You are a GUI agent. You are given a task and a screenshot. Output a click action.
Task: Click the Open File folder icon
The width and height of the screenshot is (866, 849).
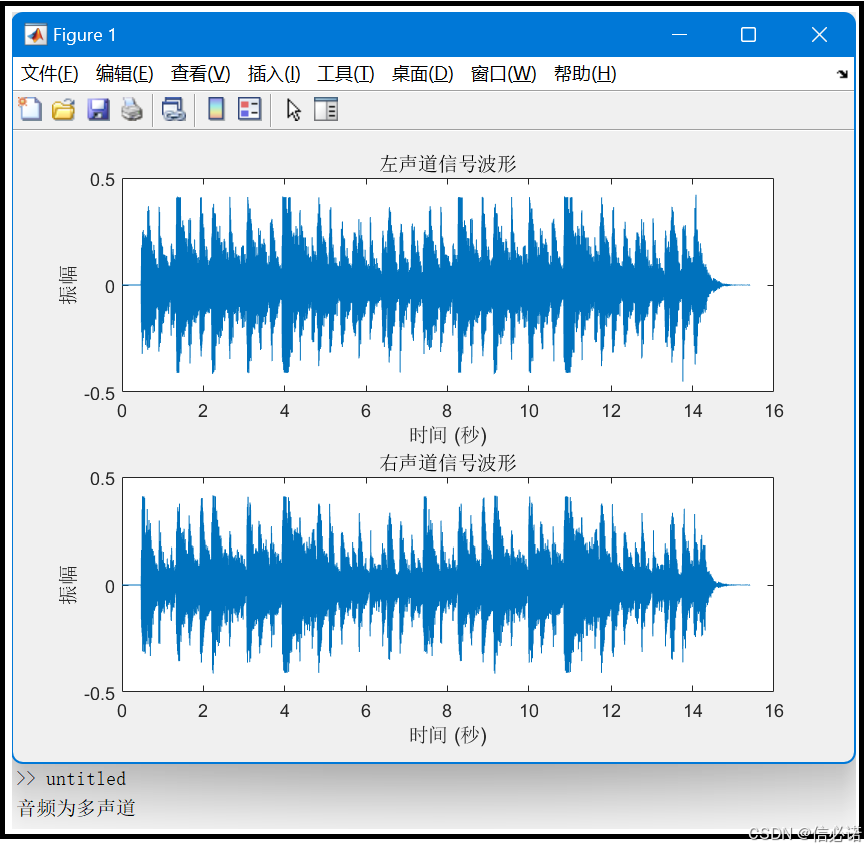[64, 109]
